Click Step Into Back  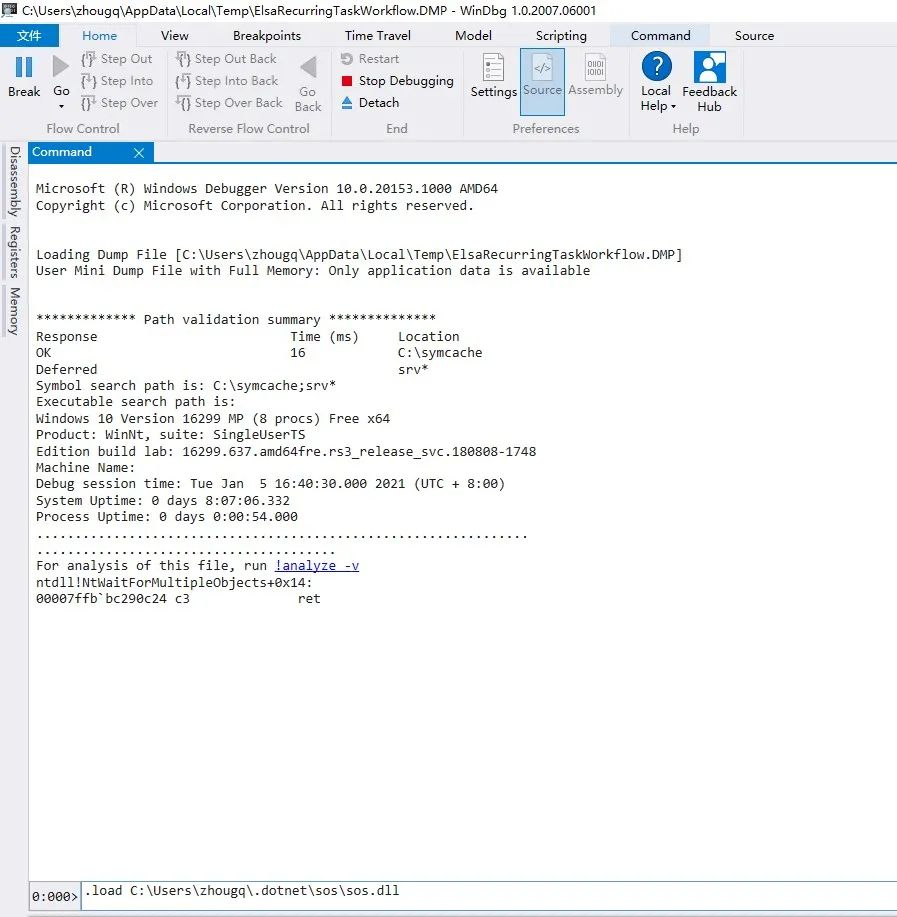coord(227,81)
